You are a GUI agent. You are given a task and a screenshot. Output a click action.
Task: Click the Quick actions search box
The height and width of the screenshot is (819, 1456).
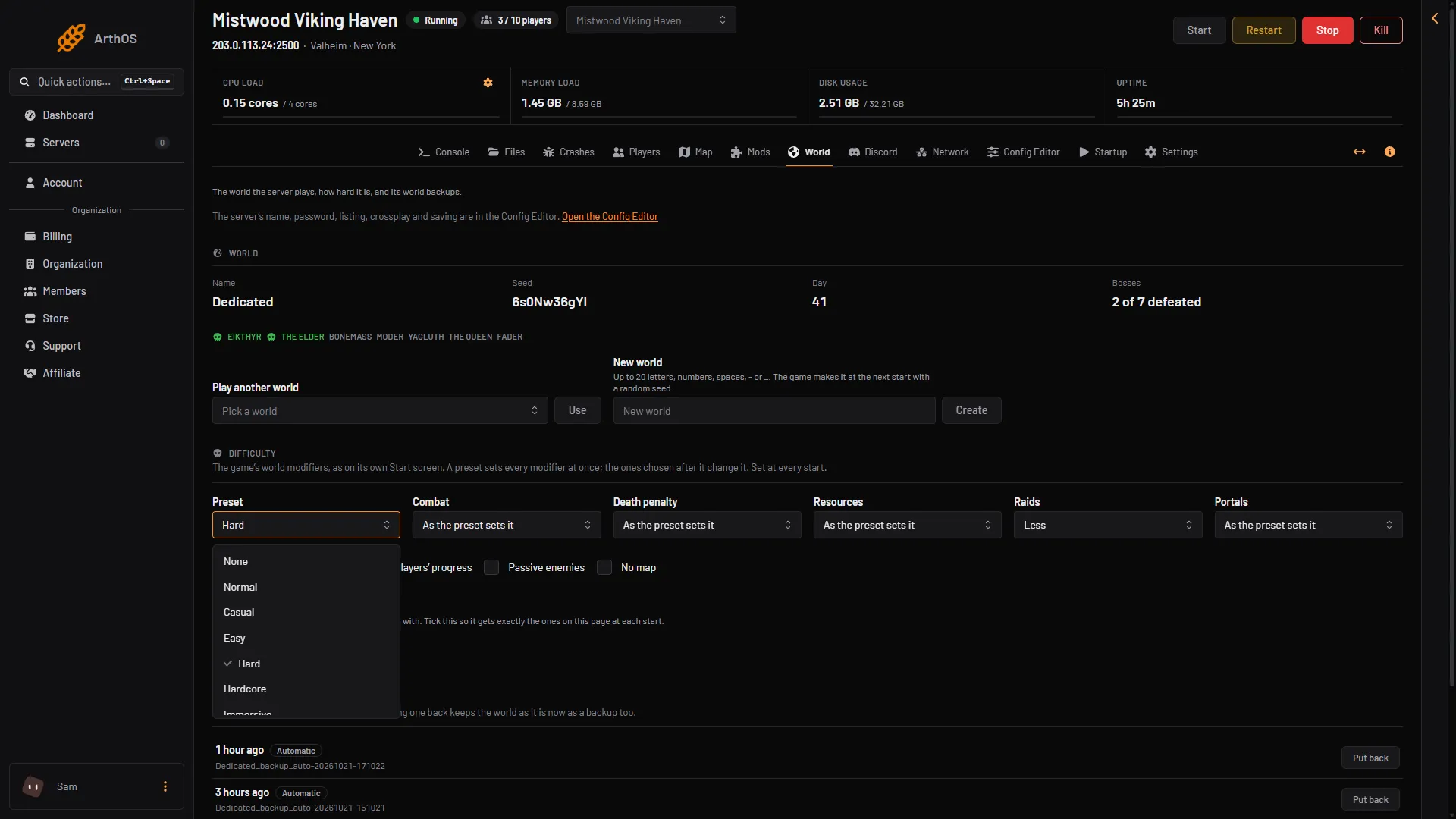[96, 82]
